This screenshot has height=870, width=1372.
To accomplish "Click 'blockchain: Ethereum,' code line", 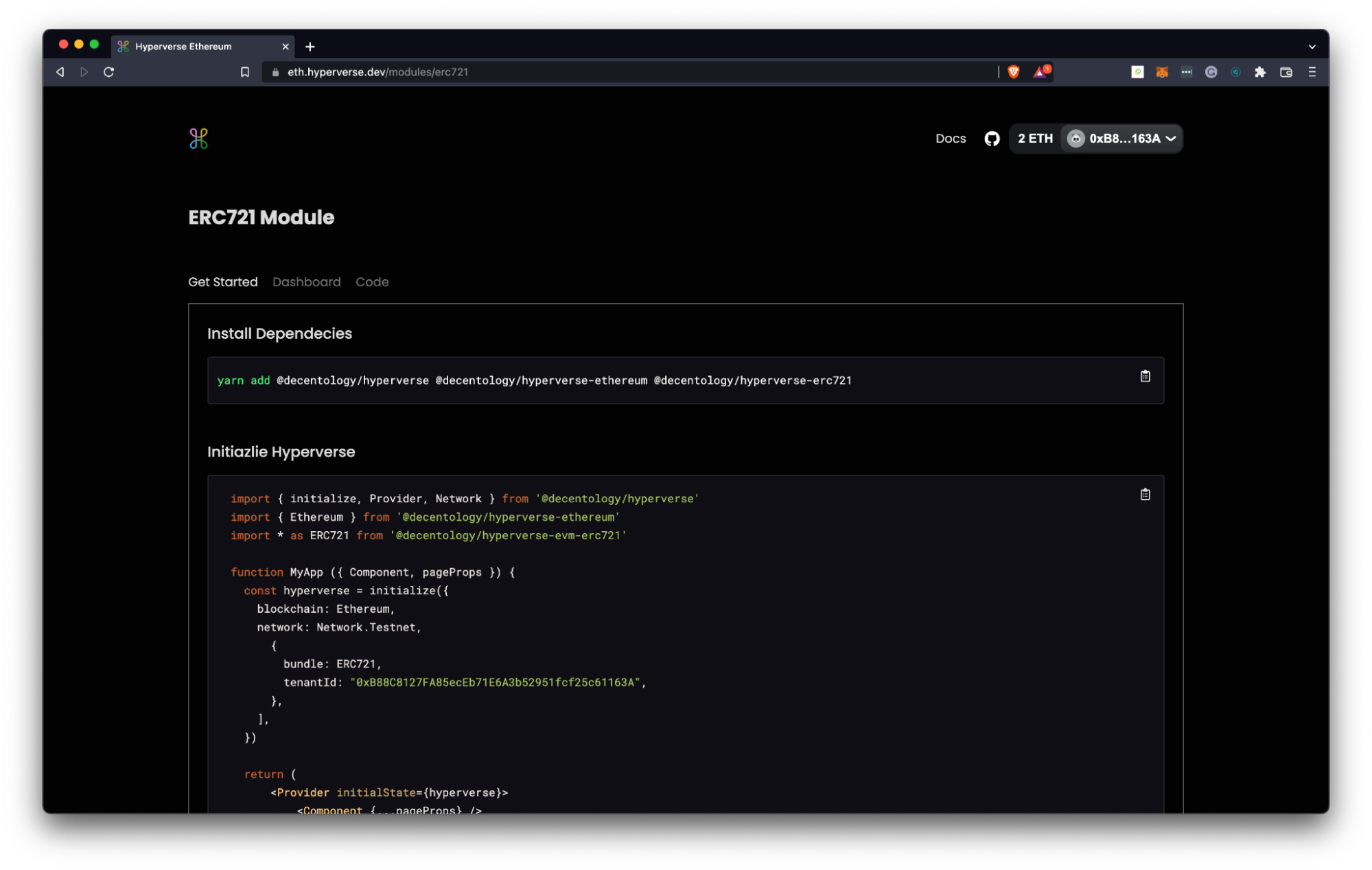I will (x=325, y=609).
